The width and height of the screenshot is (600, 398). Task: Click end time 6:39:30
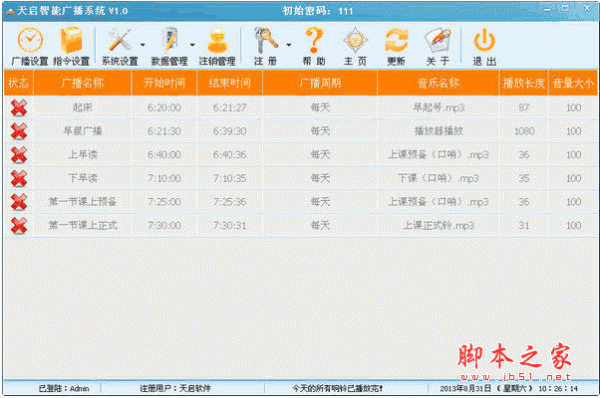230,131
